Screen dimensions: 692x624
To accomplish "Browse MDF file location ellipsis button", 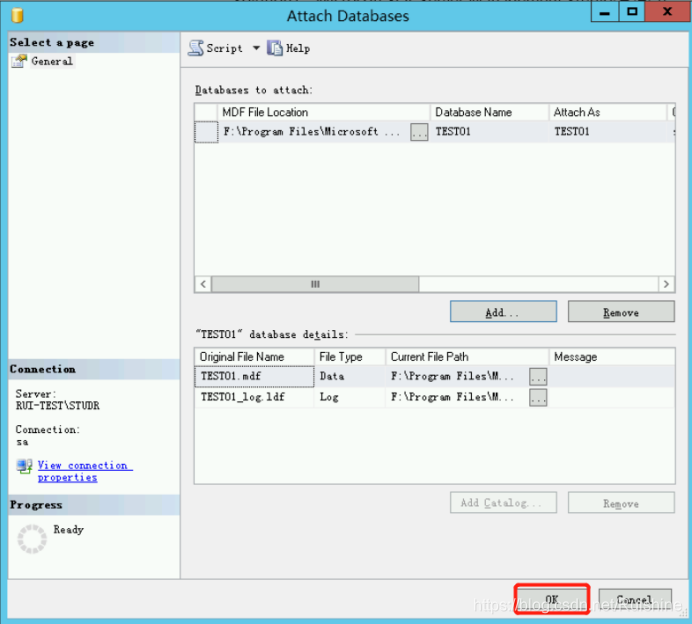I will pyautogui.click(x=419, y=132).
